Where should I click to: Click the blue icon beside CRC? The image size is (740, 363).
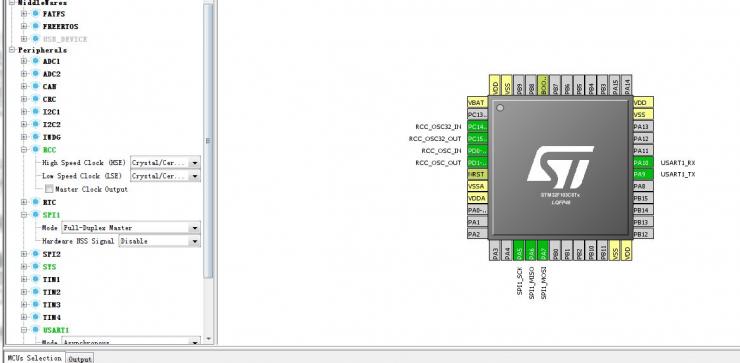[x=35, y=99]
